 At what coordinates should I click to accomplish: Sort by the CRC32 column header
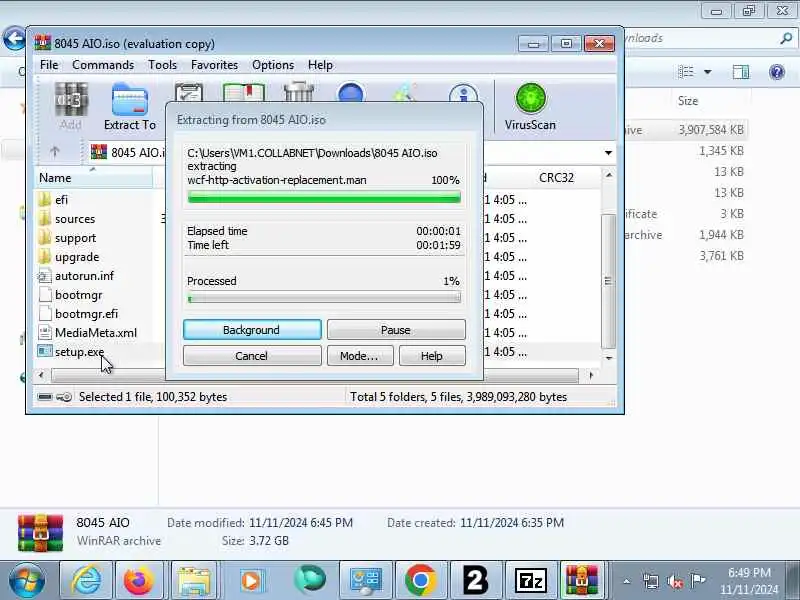pos(556,178)
